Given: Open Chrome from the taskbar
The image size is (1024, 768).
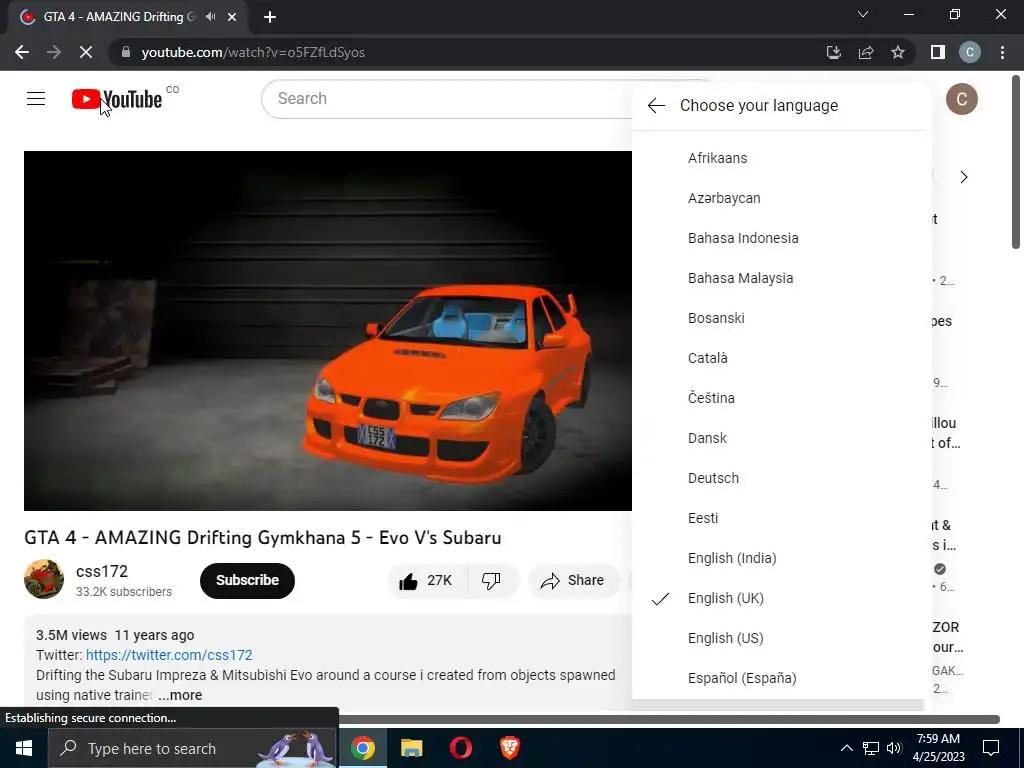Looking at the screenshot, I should pyautogui.click(x=363, y=748).
